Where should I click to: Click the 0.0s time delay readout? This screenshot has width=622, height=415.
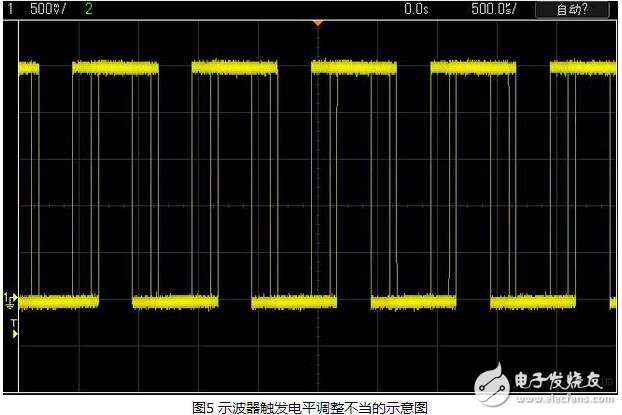tap(416, 9)
